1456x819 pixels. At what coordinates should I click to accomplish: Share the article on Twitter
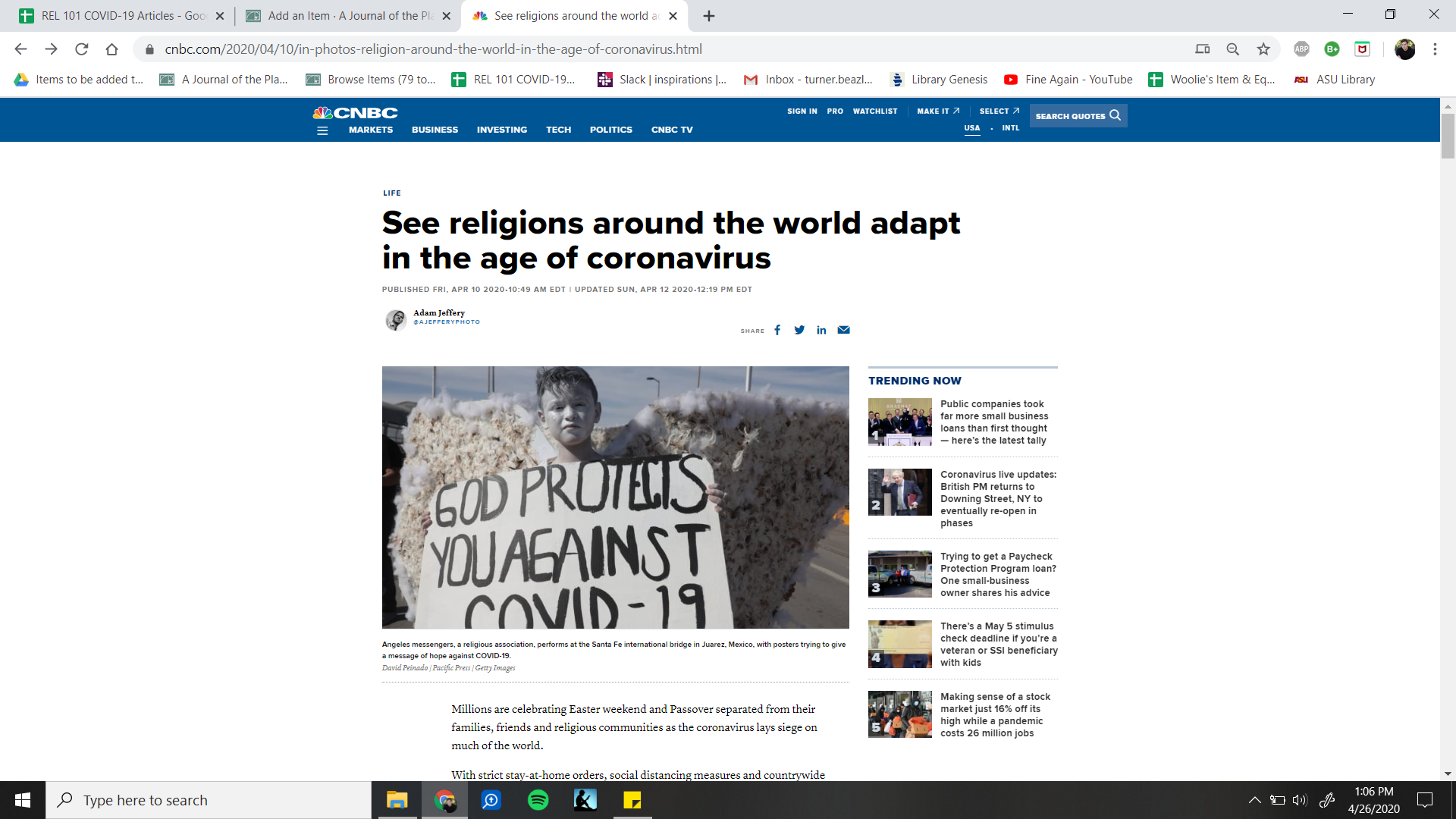[x=799, y=330]
